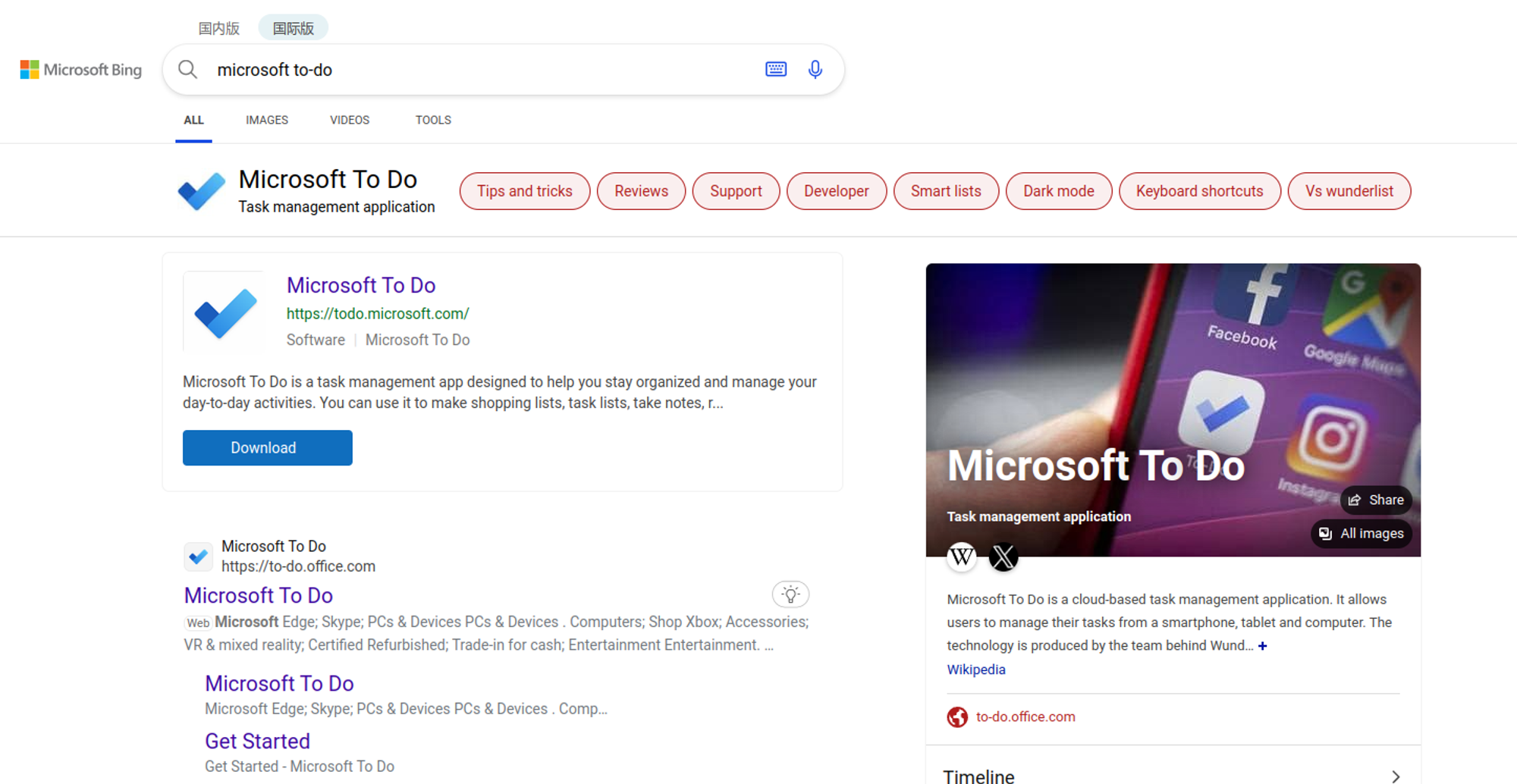Screen dimensions: 1517x784
Task: Open the Get Started sublink
Action: coord(257,741)
